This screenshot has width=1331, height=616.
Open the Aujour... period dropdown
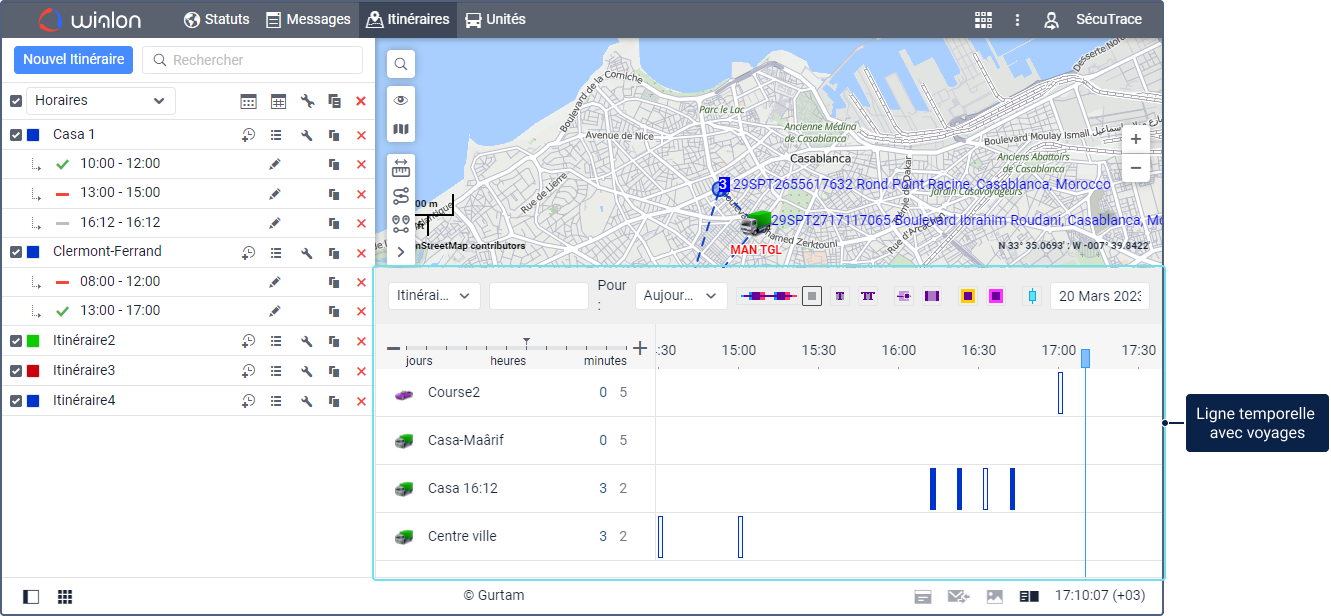[x=681, y=296]
